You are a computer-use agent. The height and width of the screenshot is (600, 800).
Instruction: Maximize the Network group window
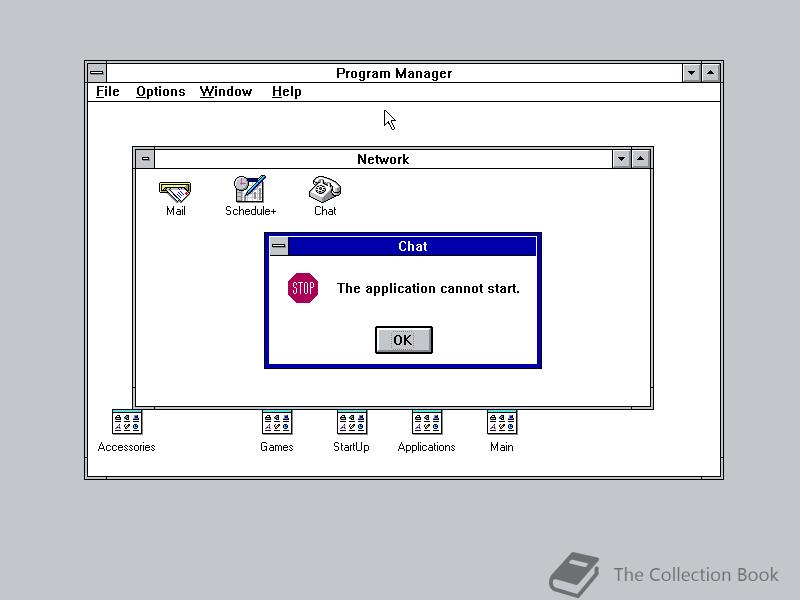pyautogui.click(x=641, y=159)
